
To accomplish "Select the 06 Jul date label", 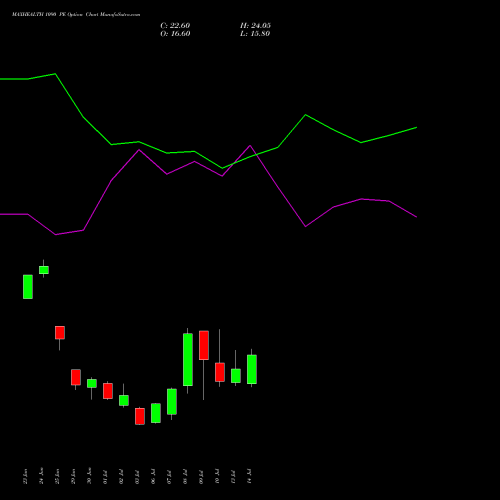I will click(x=154, y=476).
